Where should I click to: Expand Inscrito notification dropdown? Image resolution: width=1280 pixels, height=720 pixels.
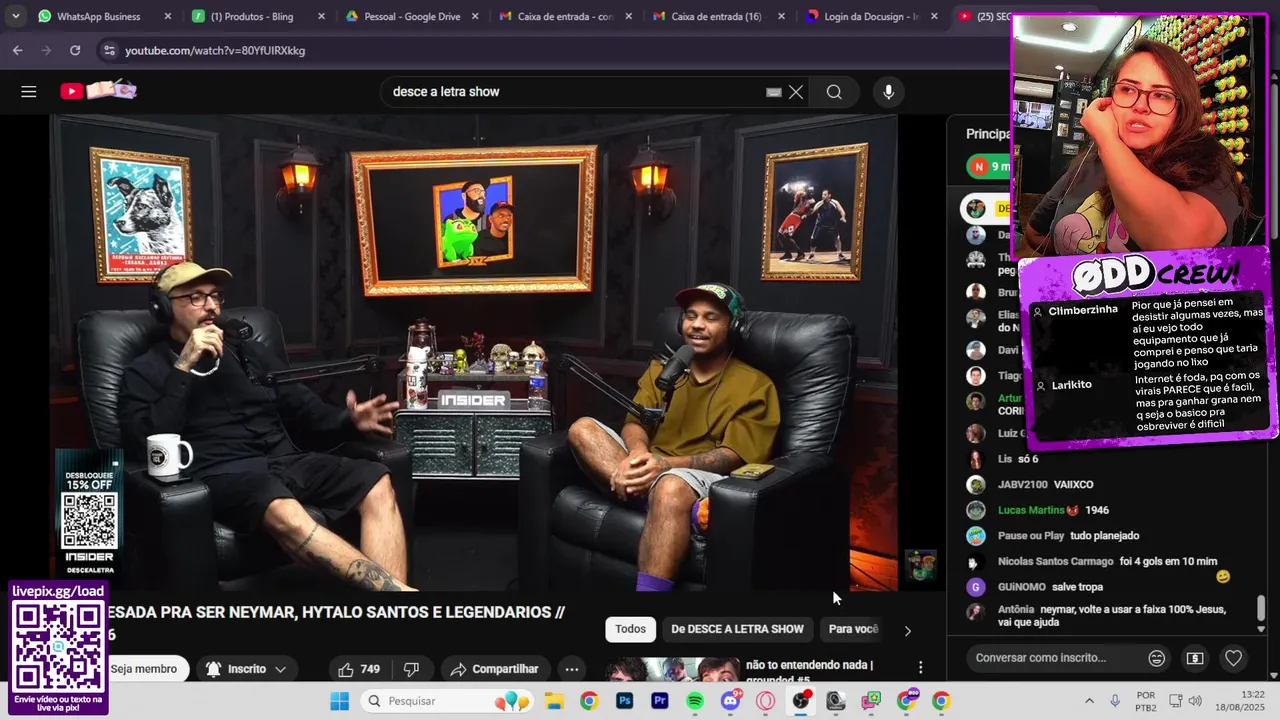[x=280, y=669]
